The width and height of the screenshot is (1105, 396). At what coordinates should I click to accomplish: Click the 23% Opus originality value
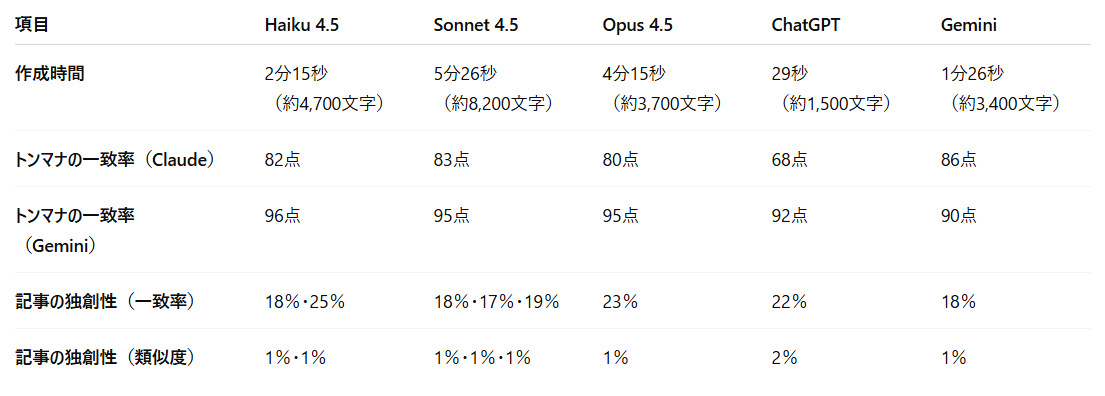point(620,302)
